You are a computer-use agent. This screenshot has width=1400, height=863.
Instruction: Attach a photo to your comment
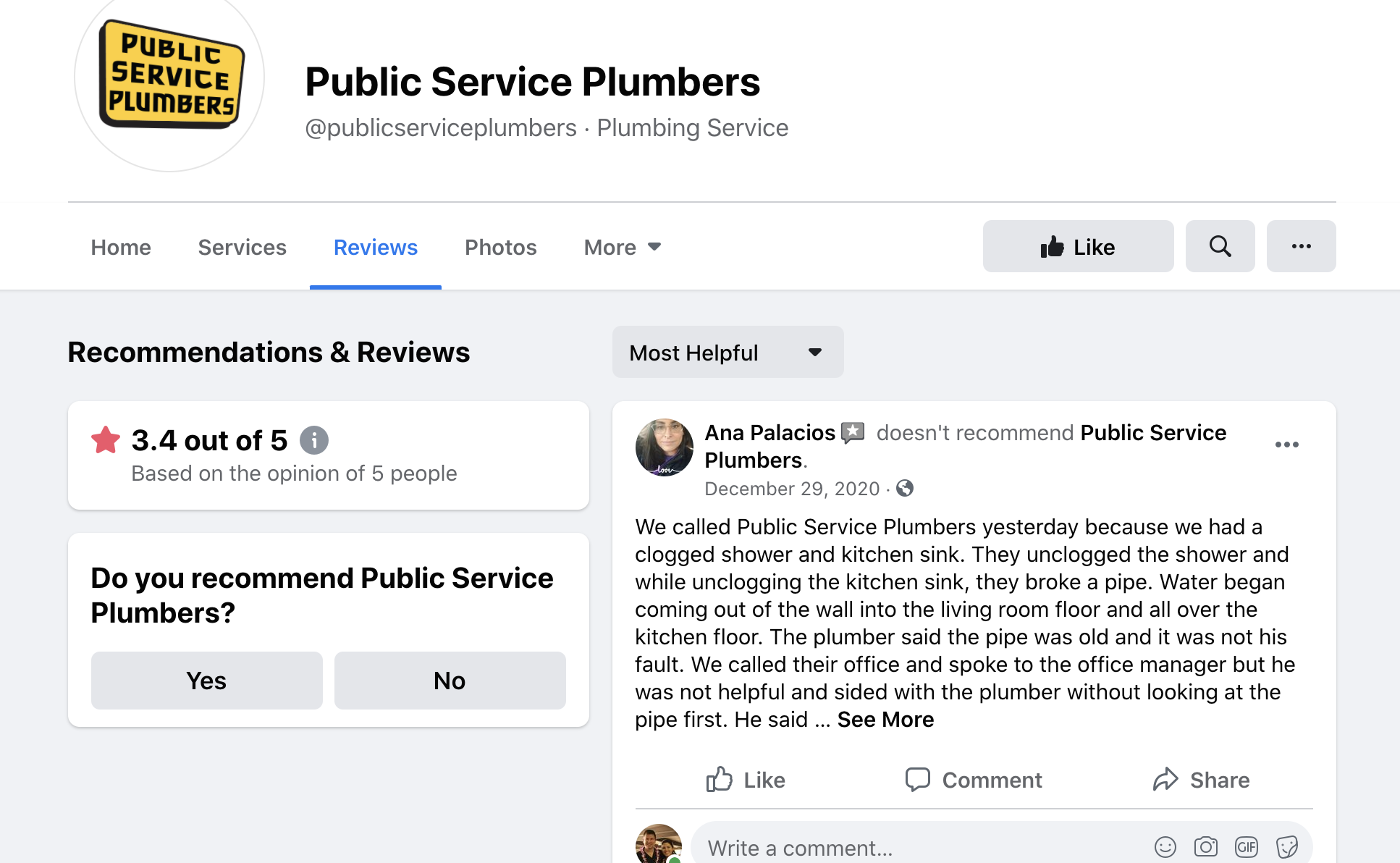point(1206,846)
